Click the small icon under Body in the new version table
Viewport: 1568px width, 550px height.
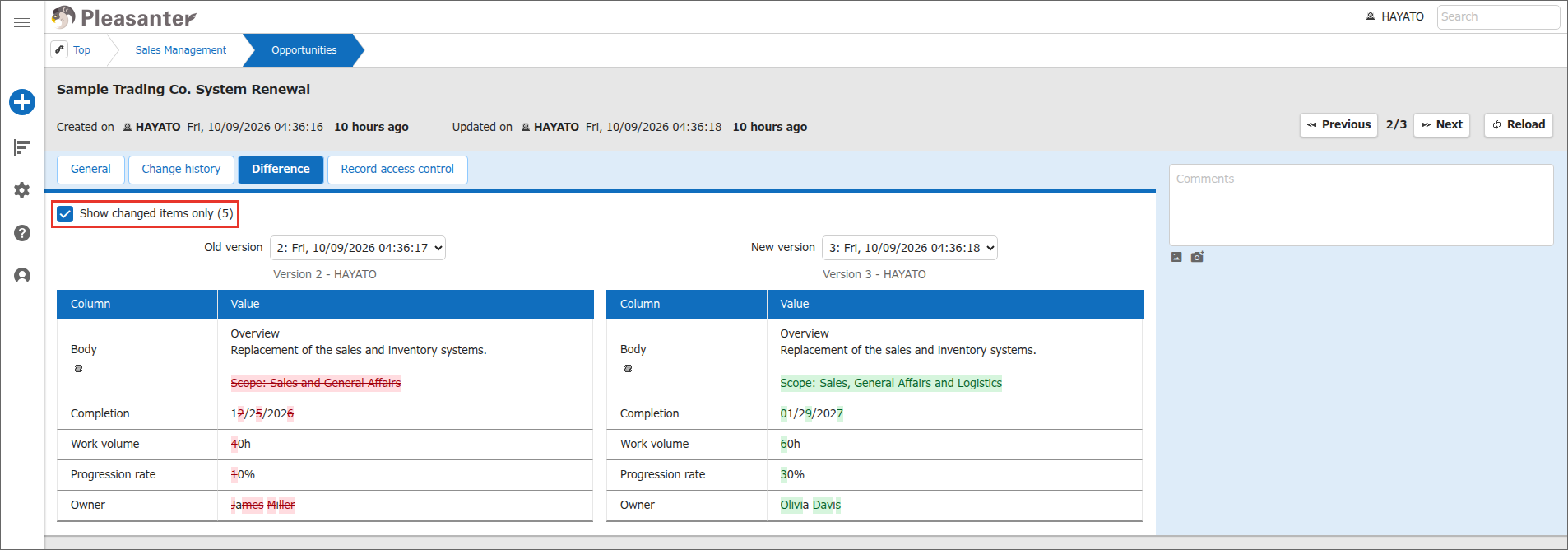click(628, 368)
